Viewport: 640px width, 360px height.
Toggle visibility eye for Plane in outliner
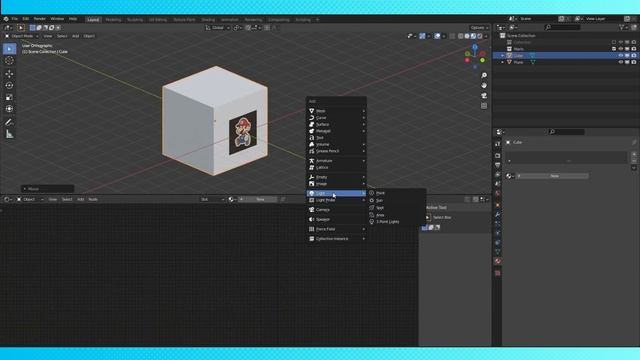[620, 62]
